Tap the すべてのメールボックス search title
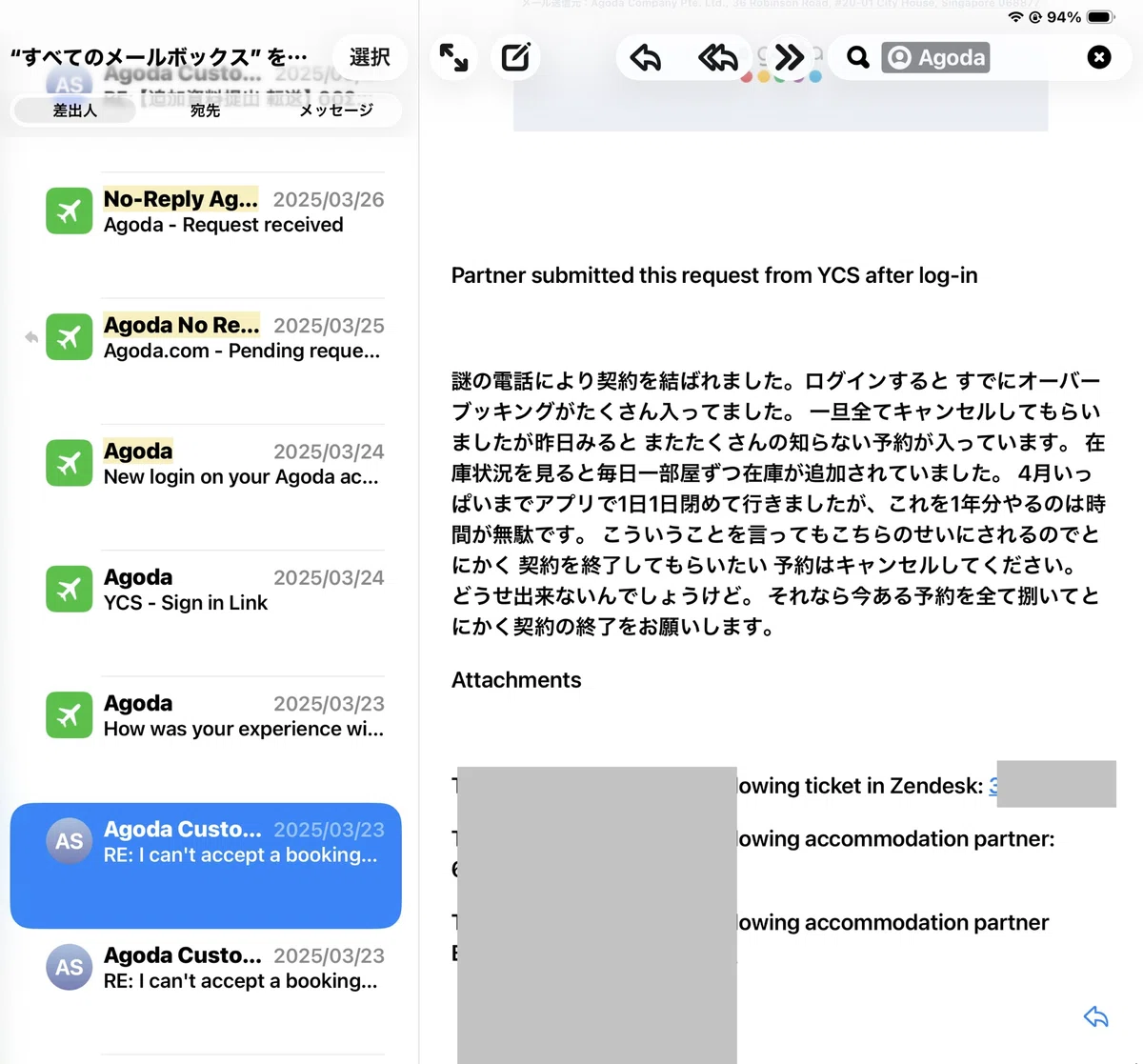Screen dimensions: 1143x1064 [x=159, y=58]
